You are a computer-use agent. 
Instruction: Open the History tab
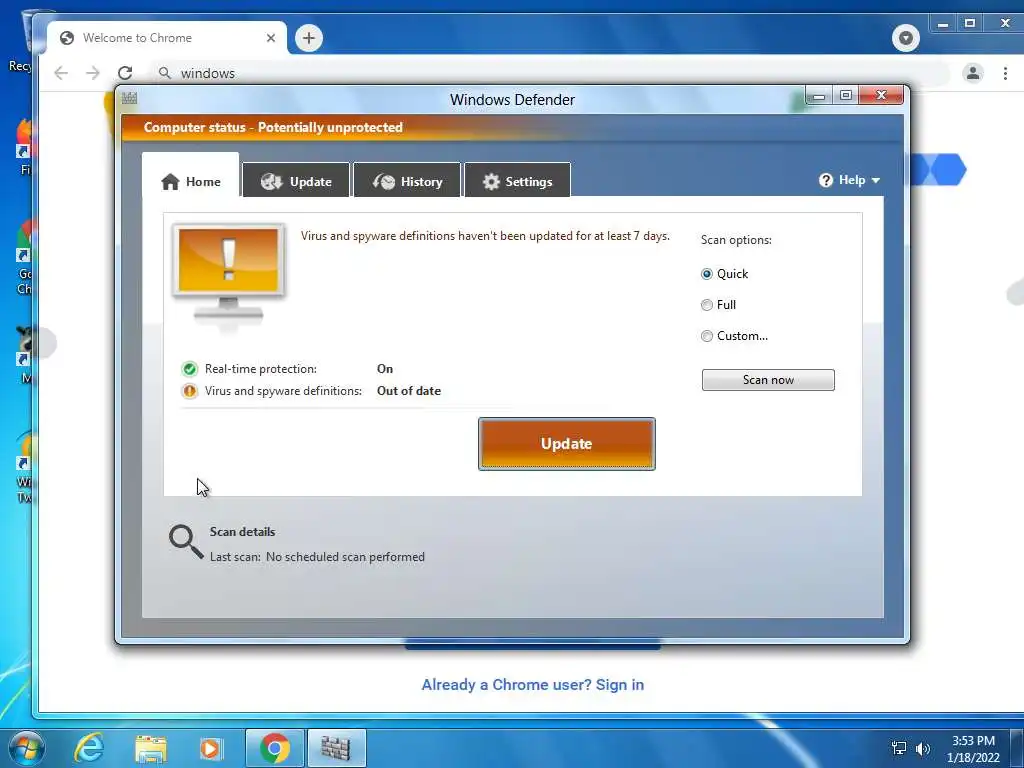click(407, 181)
